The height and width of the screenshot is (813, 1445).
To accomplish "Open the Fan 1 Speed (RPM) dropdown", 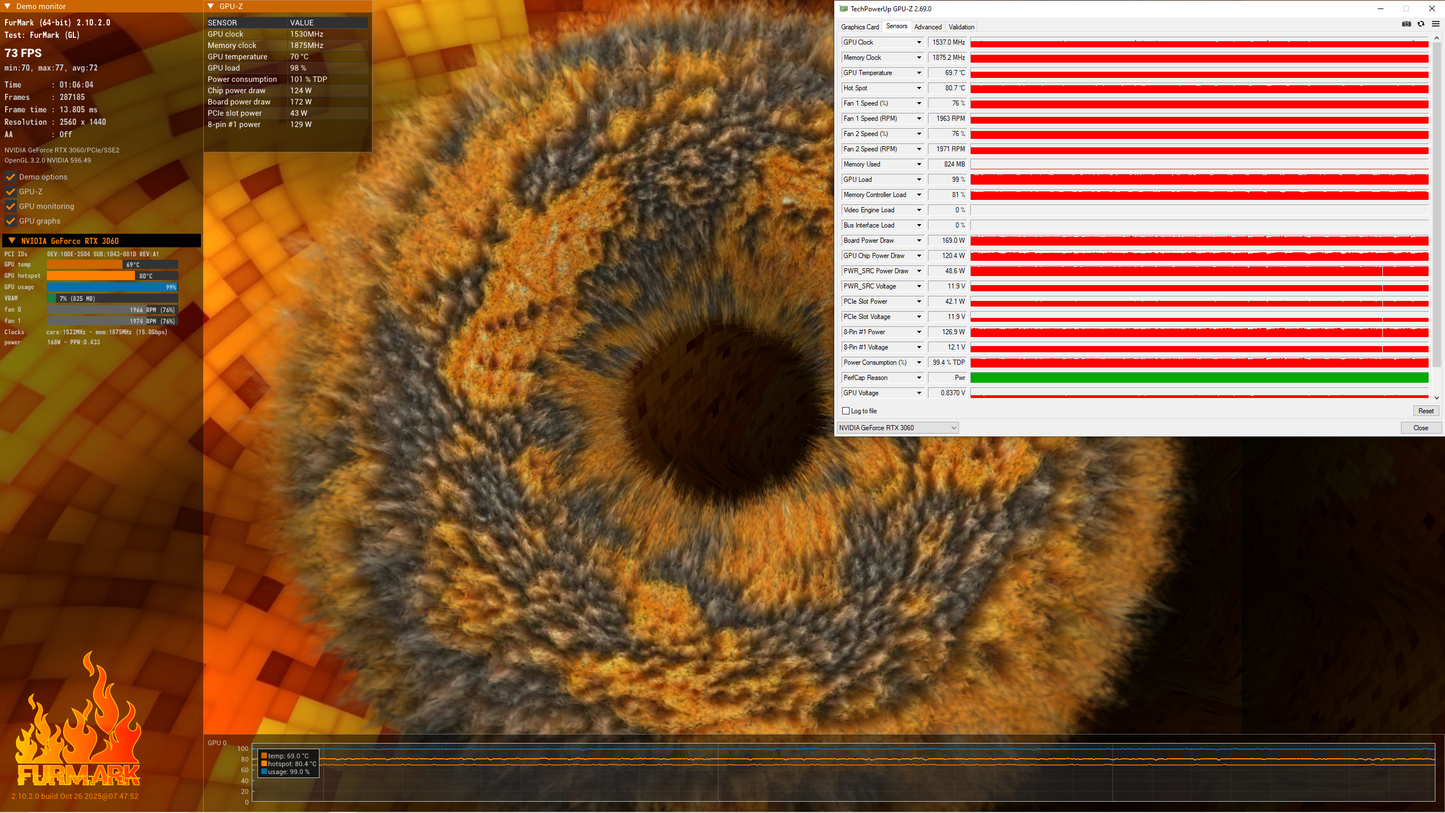I will (x=919, y=119).
